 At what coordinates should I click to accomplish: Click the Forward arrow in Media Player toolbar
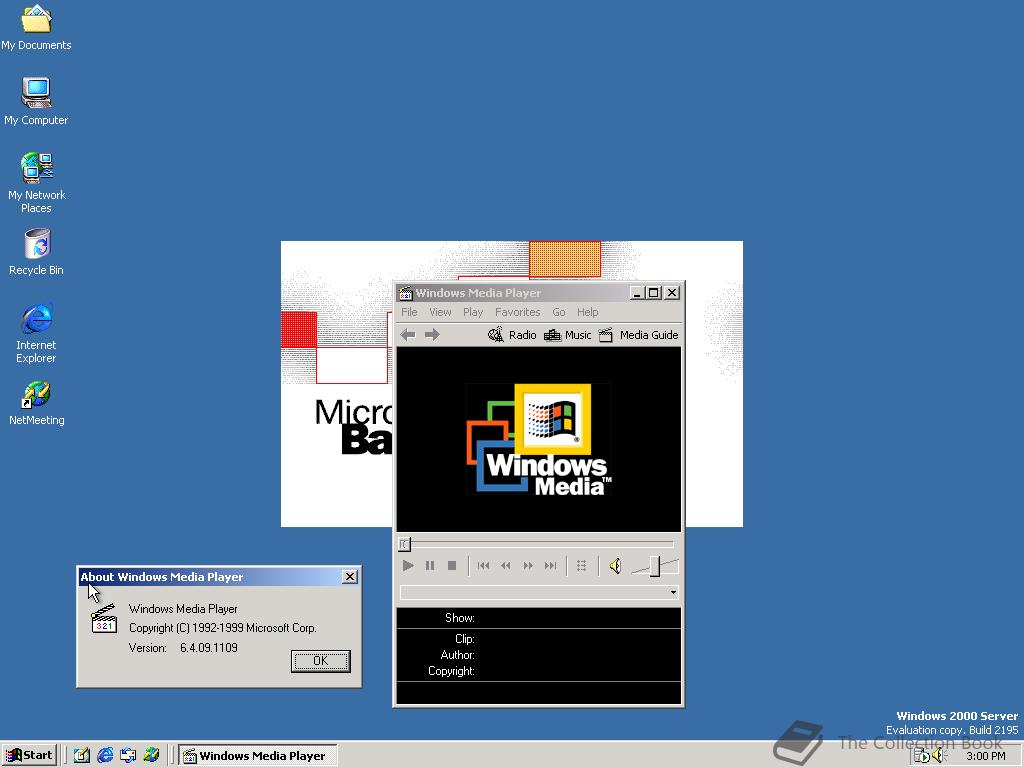tap(432, 335)
